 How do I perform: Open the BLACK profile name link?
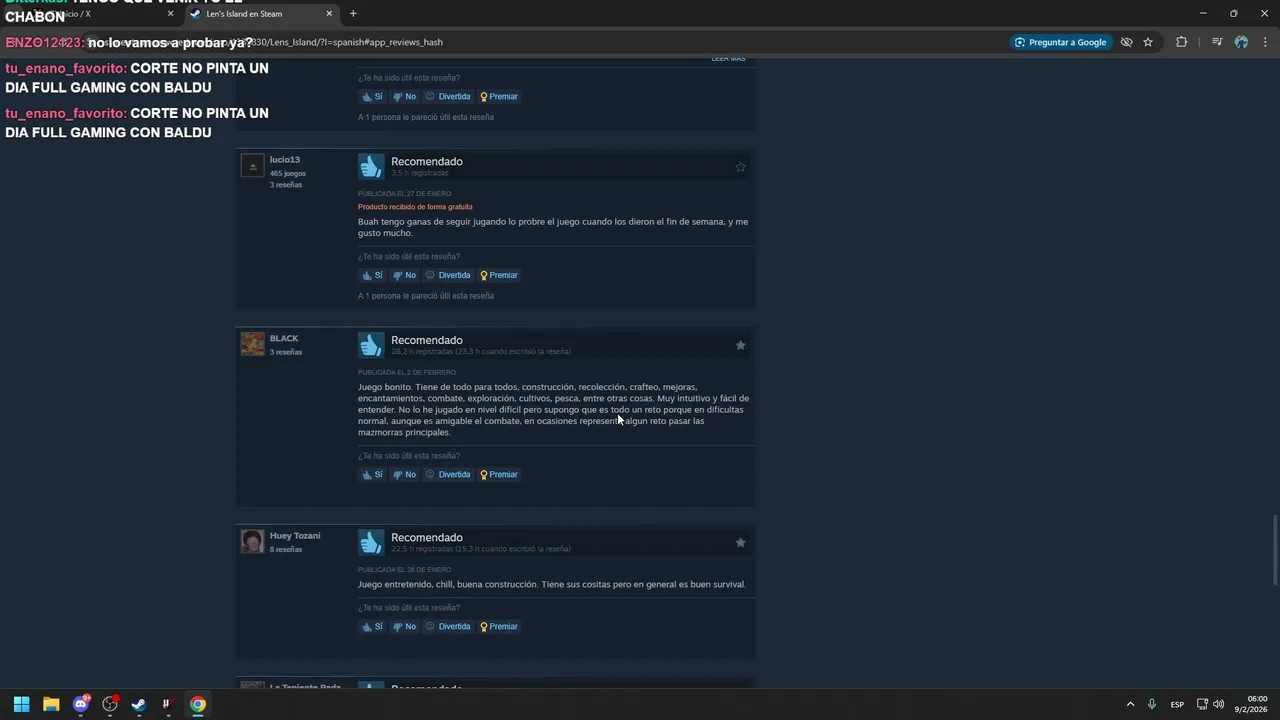click(283, 338)
